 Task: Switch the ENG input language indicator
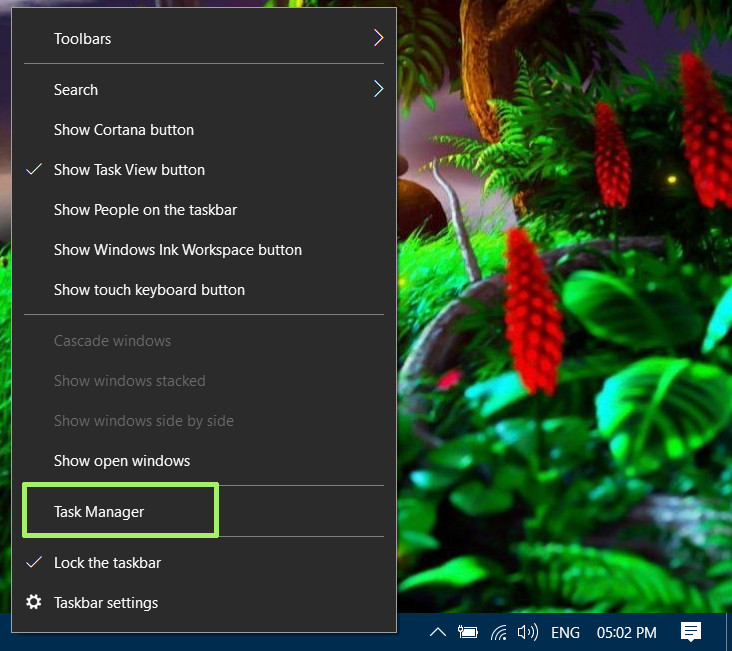[x=565, y=633]
